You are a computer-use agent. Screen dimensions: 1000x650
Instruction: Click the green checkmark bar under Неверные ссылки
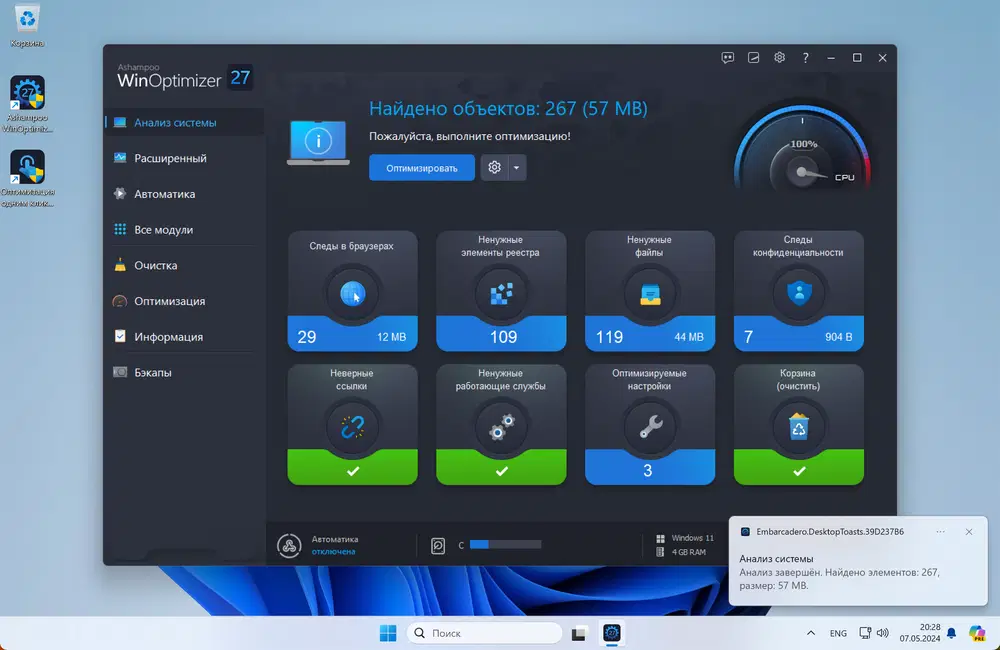(353, 468)
